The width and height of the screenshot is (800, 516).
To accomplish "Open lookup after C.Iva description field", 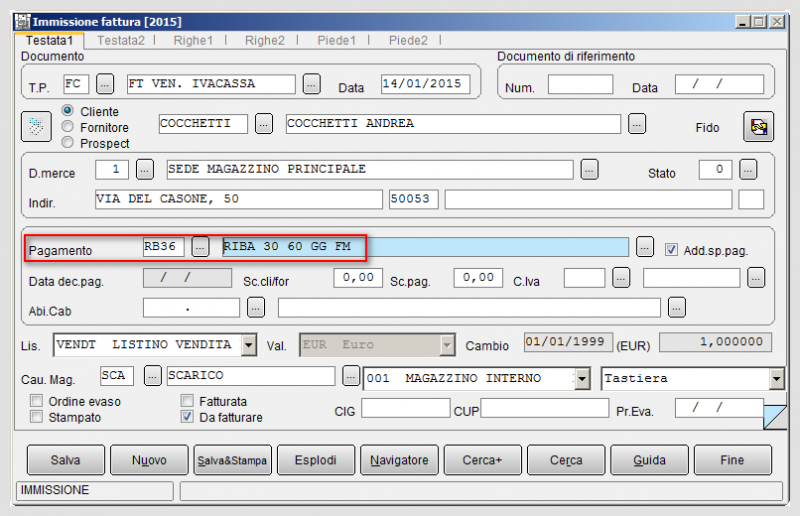I will 756,278.
